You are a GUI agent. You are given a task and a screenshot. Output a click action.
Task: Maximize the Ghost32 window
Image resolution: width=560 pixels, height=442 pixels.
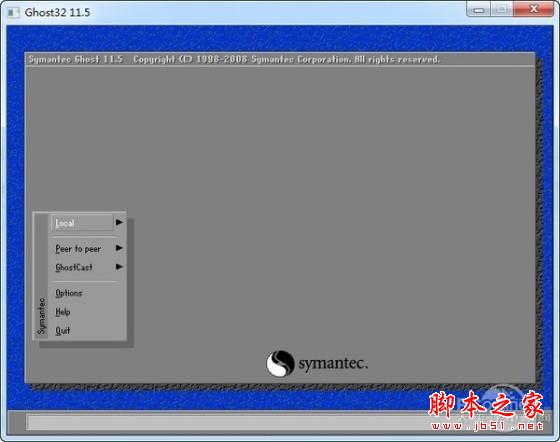tap(502, 10)
